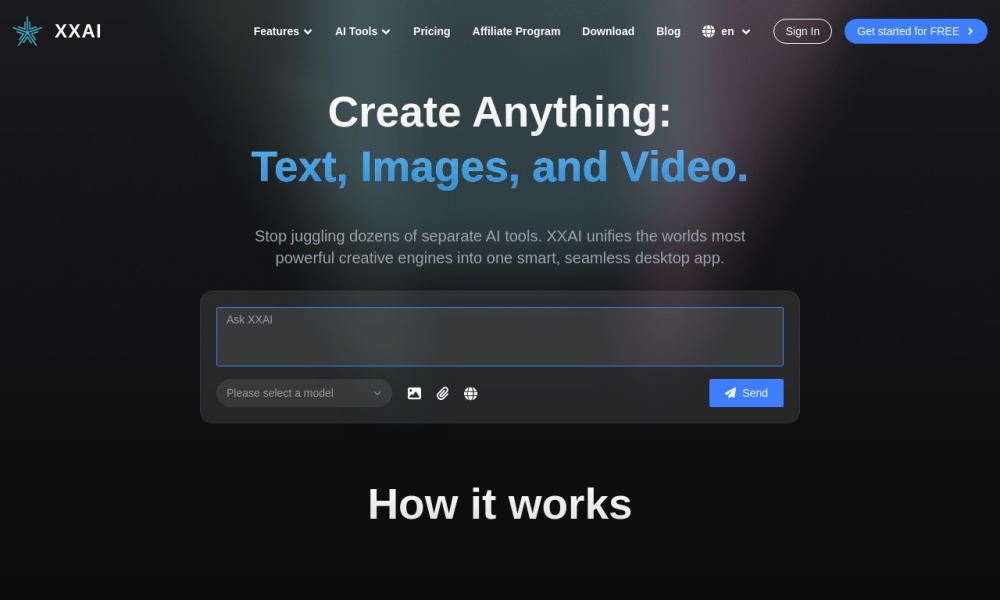Image resolution: width=1000 pixels, height=600 pixels.
Task: Open the Download page
Action: pos(608,31)
